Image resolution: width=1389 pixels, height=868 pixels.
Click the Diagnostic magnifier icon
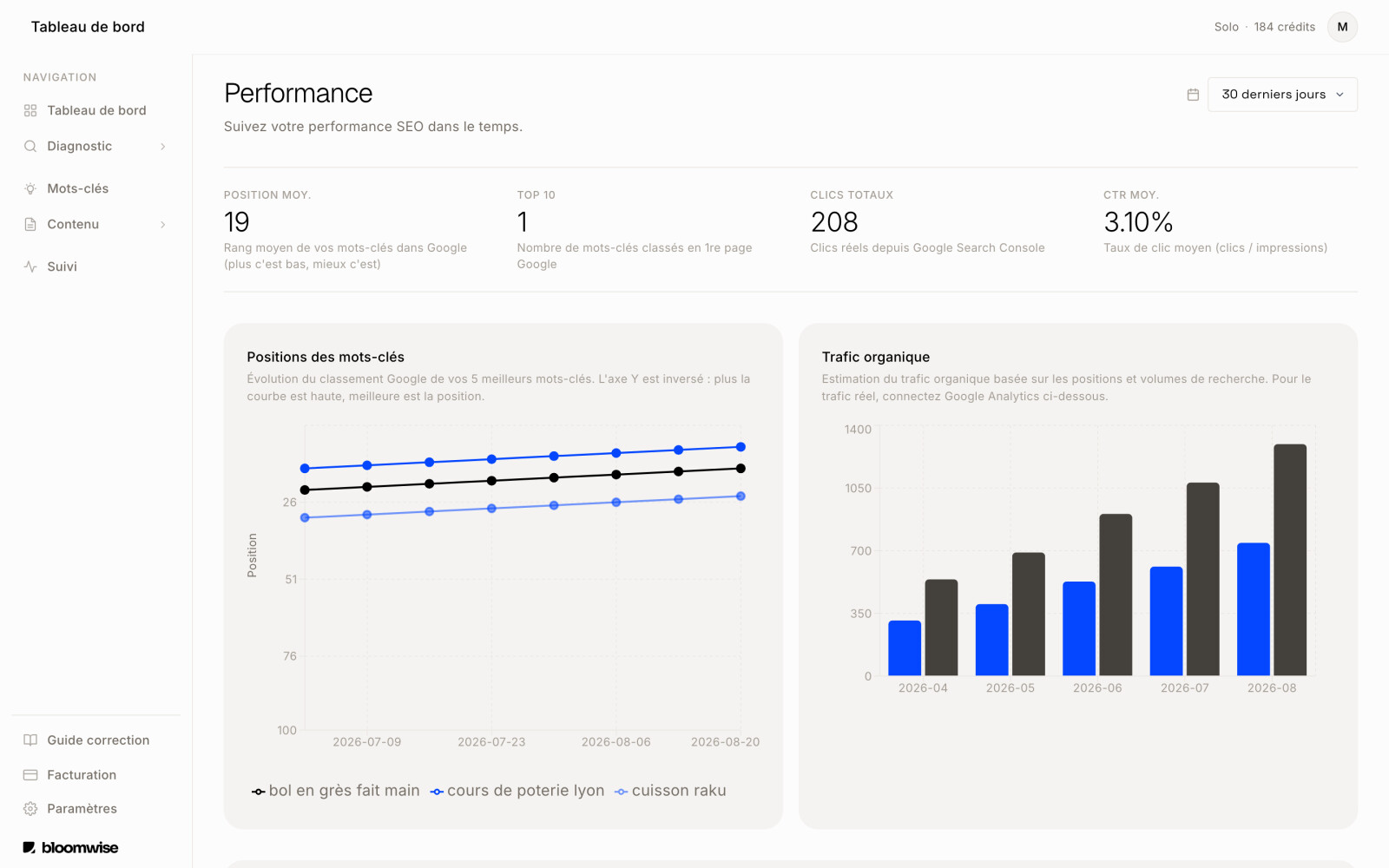coord(30,146)
